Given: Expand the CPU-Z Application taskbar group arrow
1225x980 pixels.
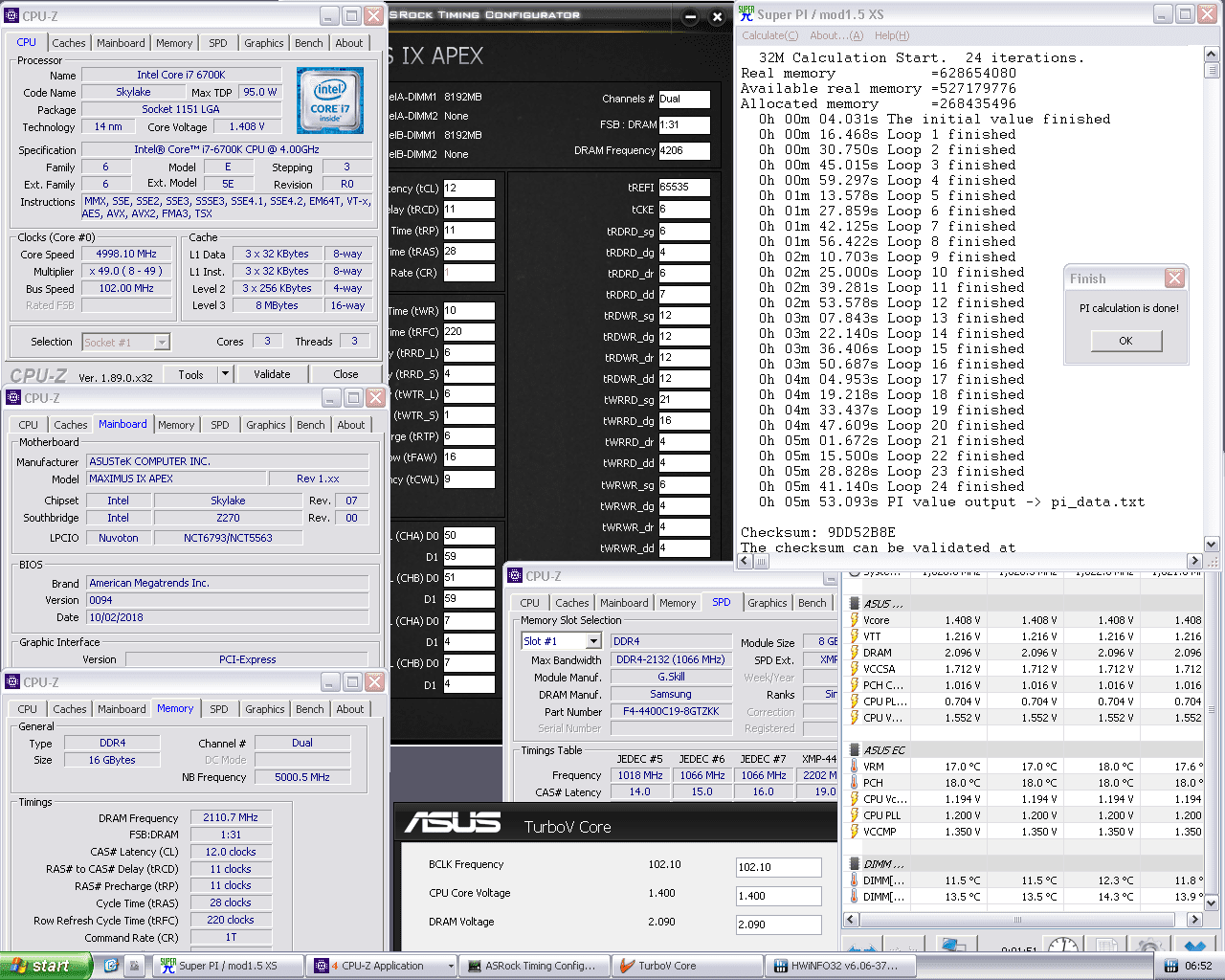Looking at the screenshot, I should (451, 967).
